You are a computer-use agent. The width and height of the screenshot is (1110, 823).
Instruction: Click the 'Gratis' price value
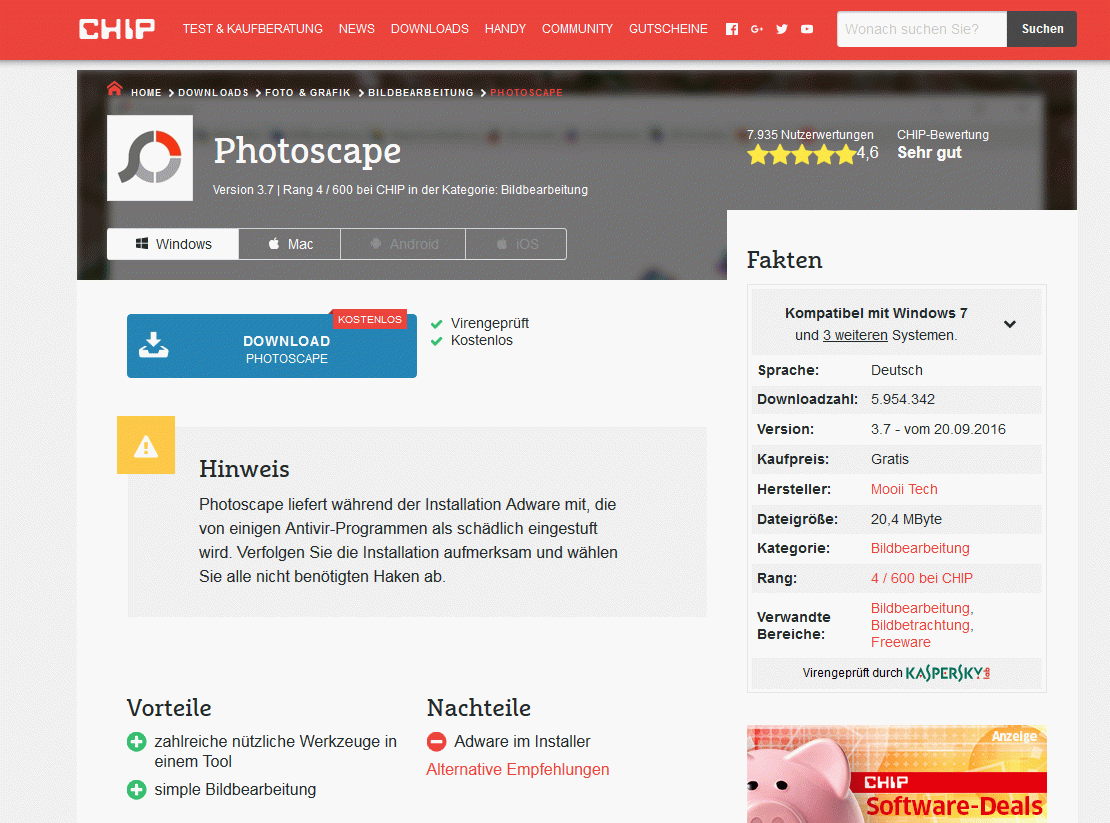(890, 459)
